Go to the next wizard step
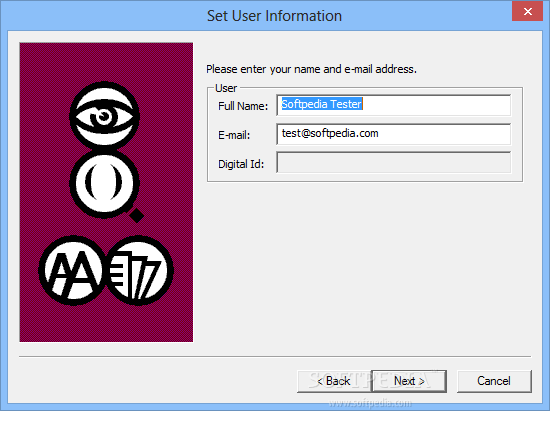The image size is (550, 421). [409, 381]
